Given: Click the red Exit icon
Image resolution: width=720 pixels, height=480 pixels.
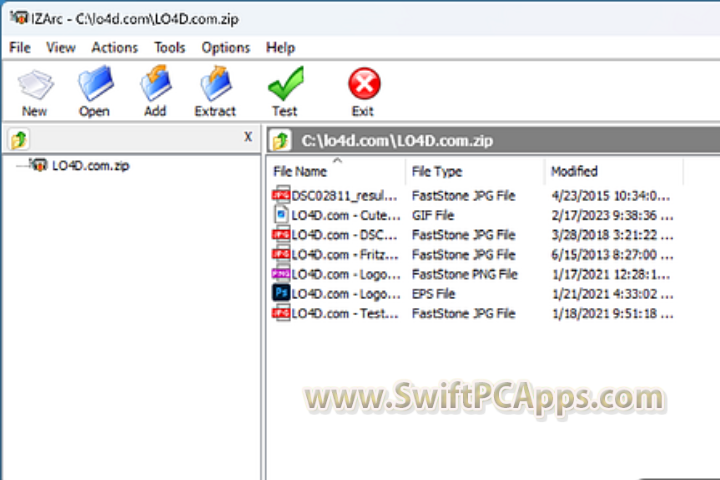Looking at the screenshot, I should point(364,84).
